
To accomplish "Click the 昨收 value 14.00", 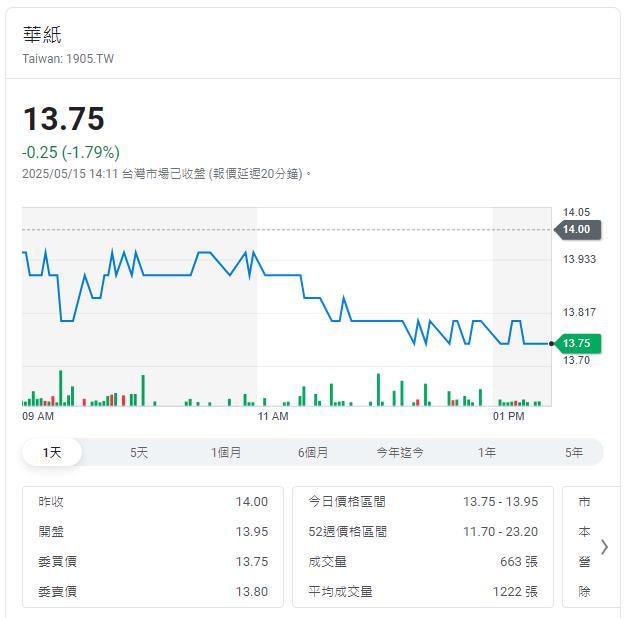I will coord(251,502).
